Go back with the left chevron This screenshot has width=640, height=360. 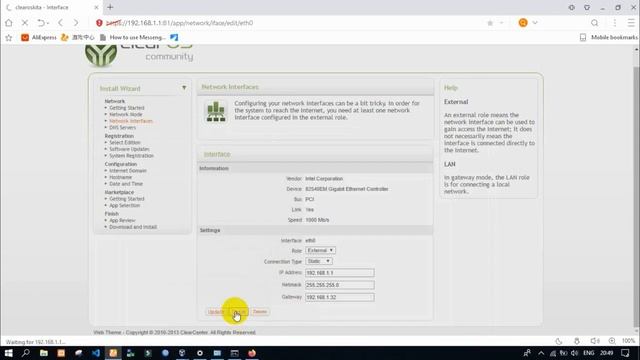click(x=60, y=23)
